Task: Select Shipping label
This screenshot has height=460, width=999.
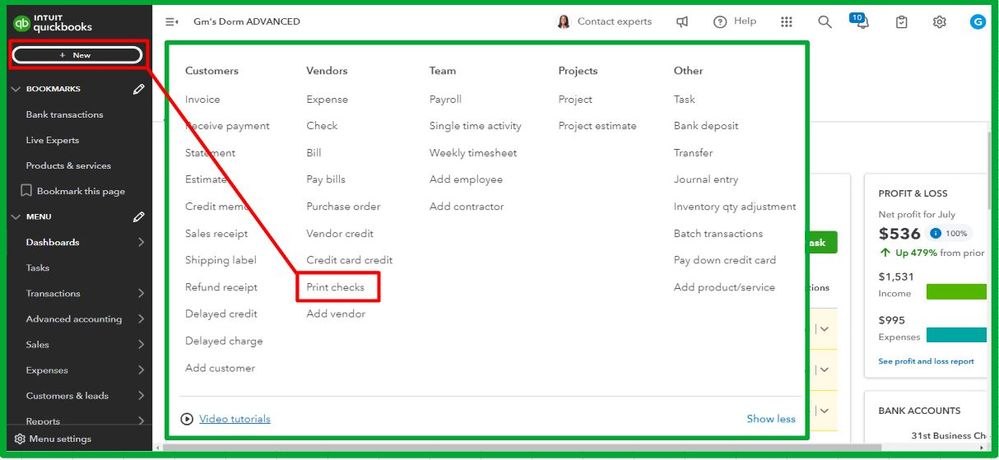Action: (221, 260)
